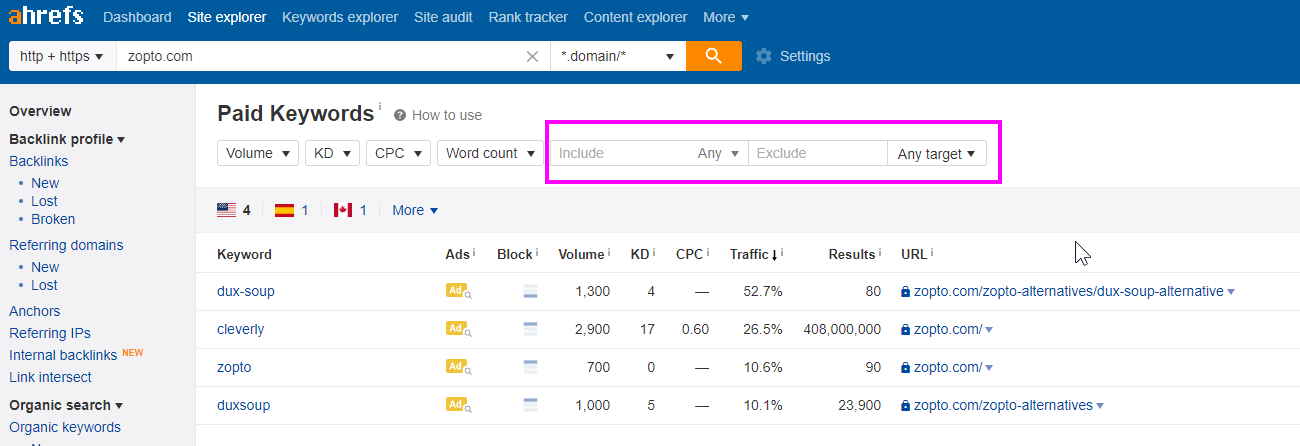Click the block position icon for cleverly
Screen dimensions: 1300x446
tap(531, 329)
